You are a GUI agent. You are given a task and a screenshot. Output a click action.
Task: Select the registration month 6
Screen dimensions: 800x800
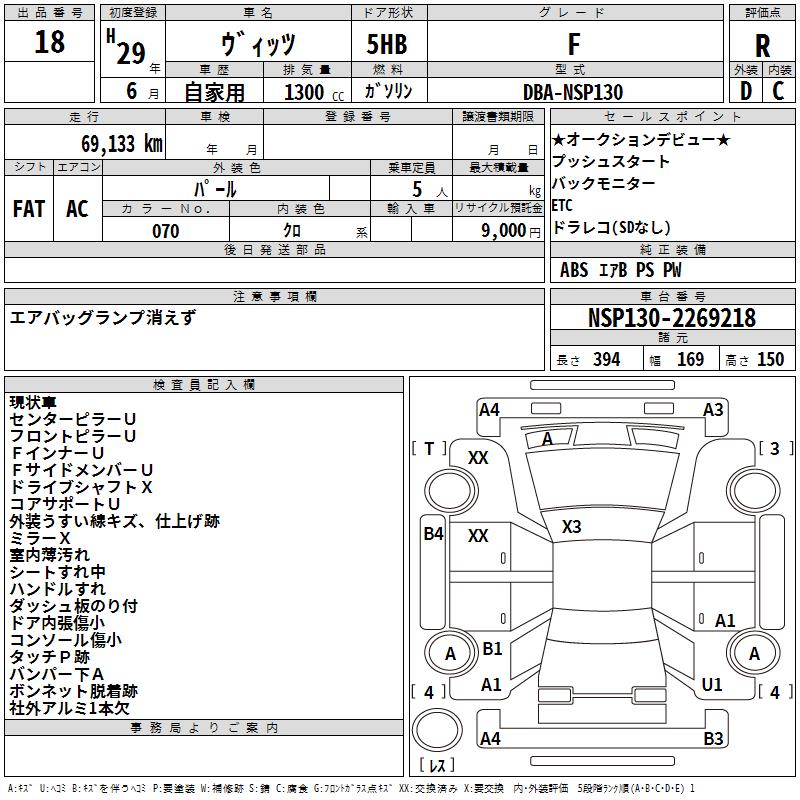[x=132, y=91]
